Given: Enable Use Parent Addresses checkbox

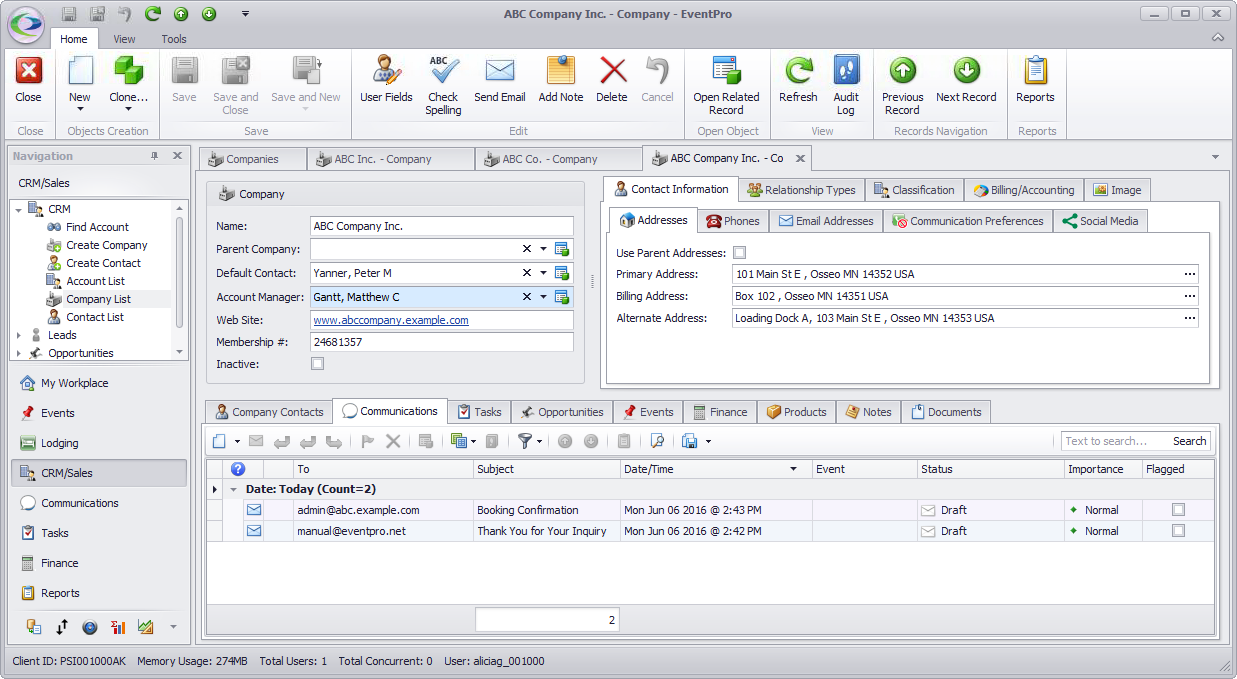Looking at the screenshot, I should (x=739, y=253).
